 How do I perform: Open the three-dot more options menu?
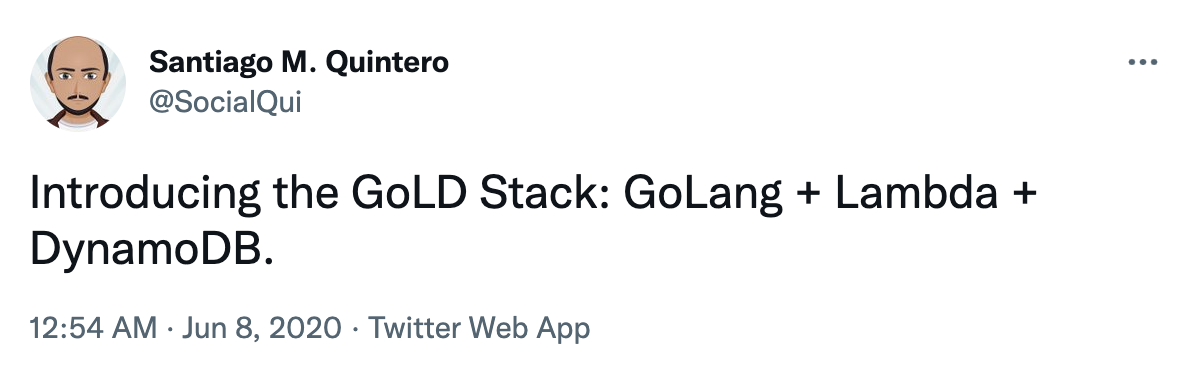pos(1142,62)
